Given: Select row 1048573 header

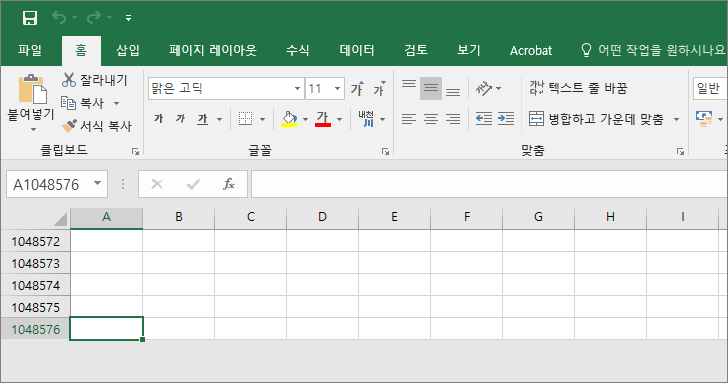Looking at the screenshot, I should point(36,263).
